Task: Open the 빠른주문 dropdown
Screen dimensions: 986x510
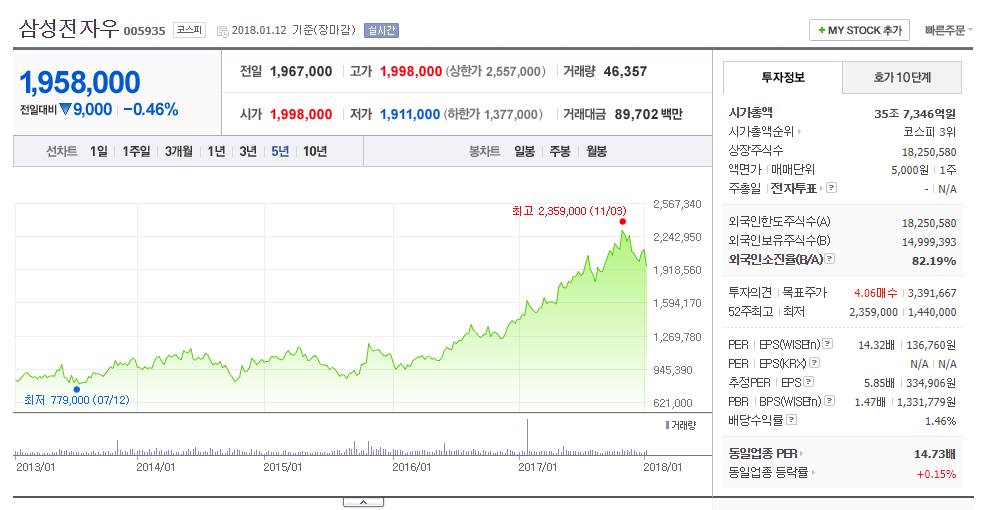Action: click(948, 30)
